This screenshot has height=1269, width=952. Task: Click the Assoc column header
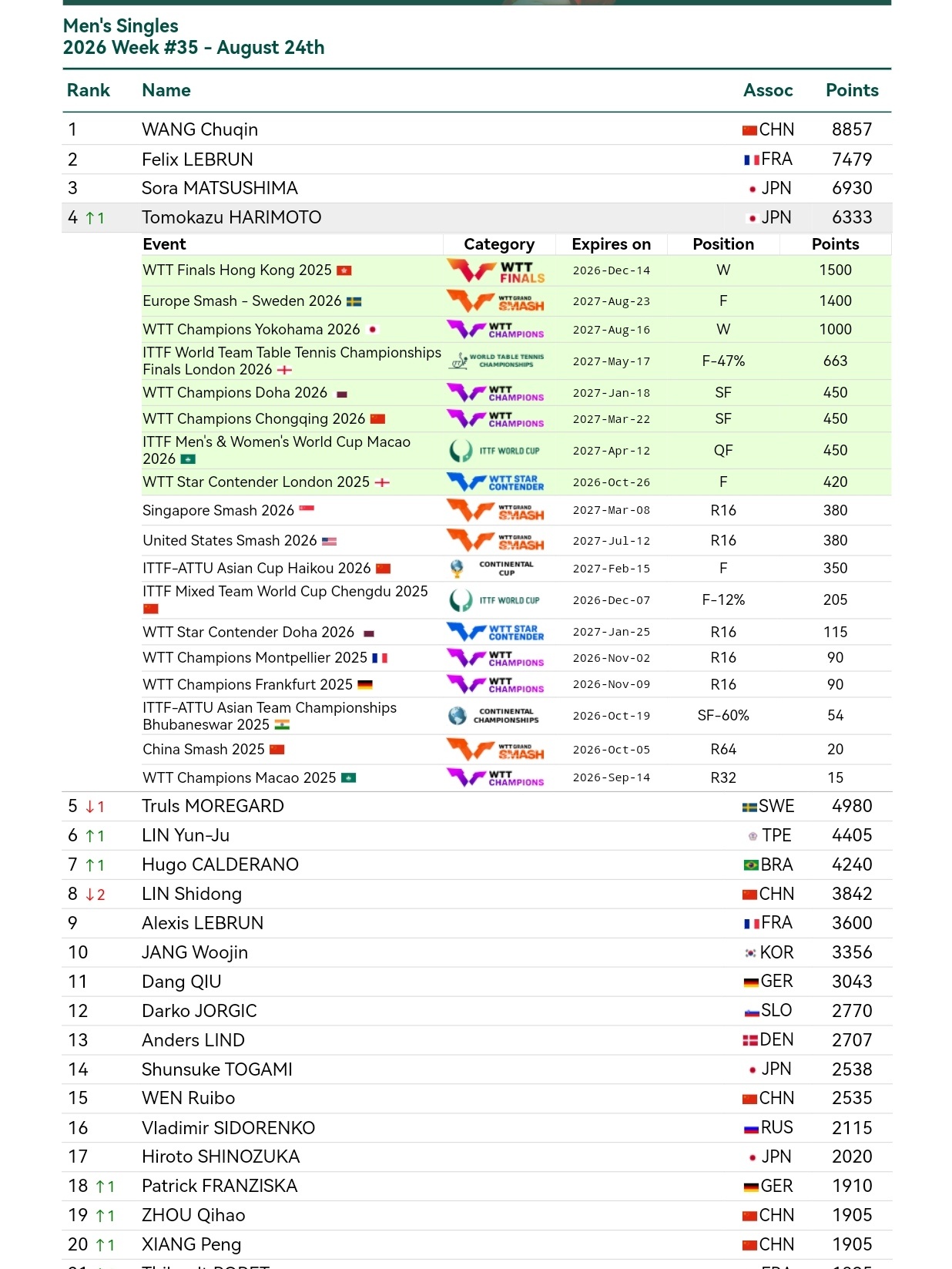[768, 91]
